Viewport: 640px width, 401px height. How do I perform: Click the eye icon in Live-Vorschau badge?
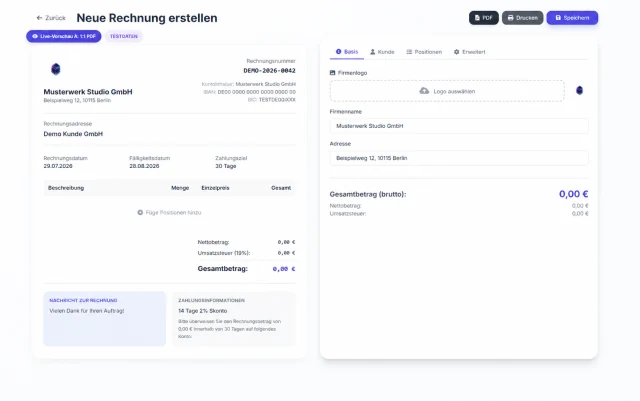click(x=35, y=36)
